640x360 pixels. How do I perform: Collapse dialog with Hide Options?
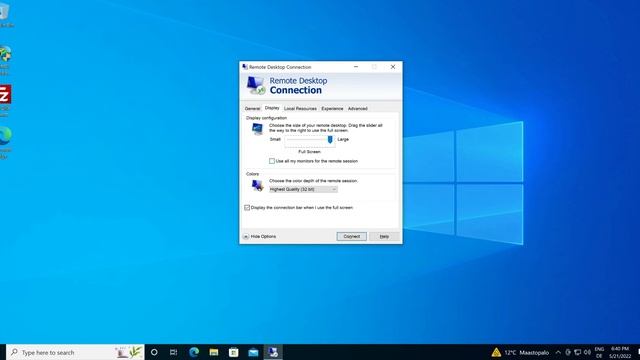260,236
